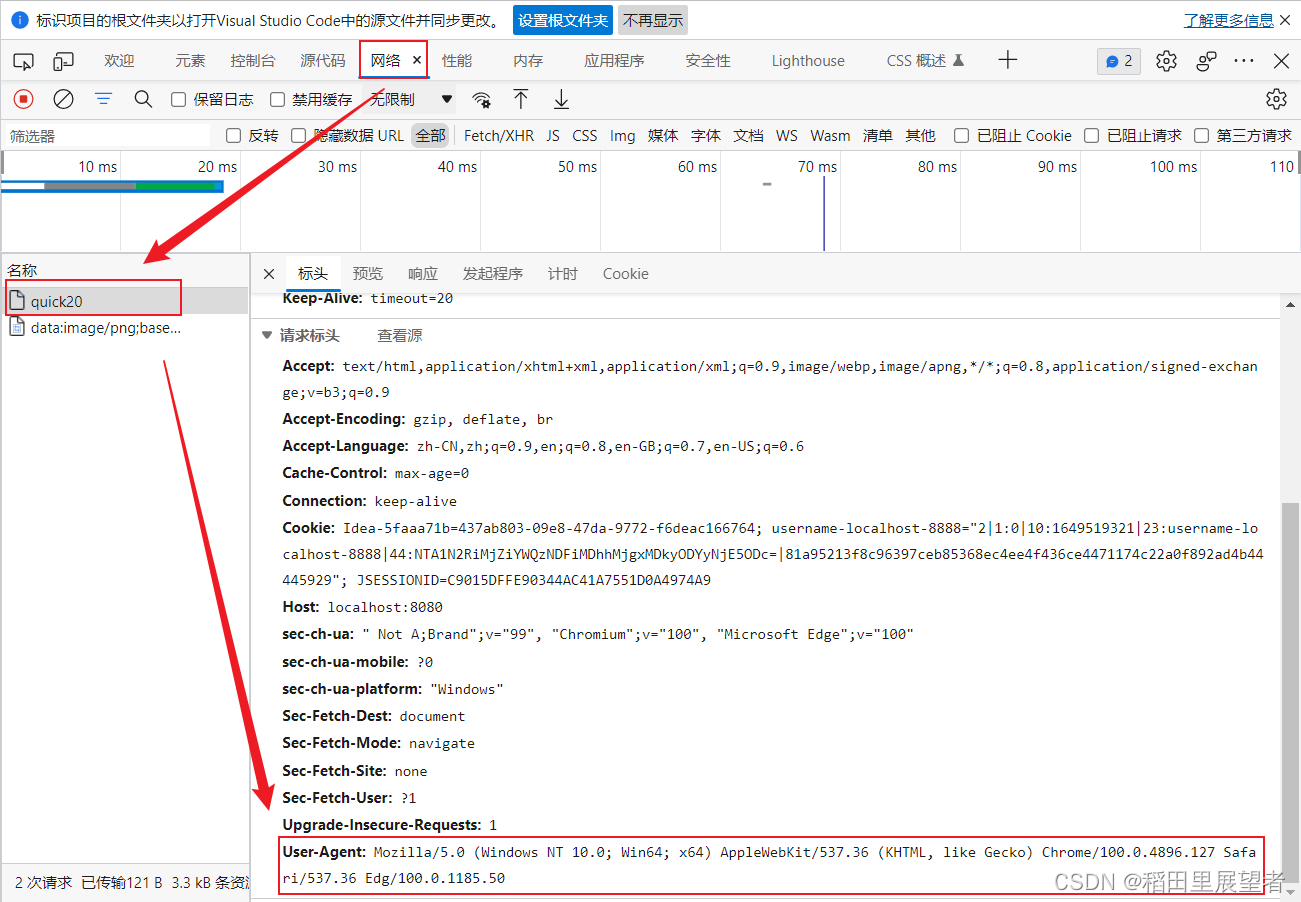The width and height of the screenshot is (1301, 902).
Task: Enable the Disable cache checkbox (禁用缓存)
Action: pyautogui.click(x=278, y=100)
